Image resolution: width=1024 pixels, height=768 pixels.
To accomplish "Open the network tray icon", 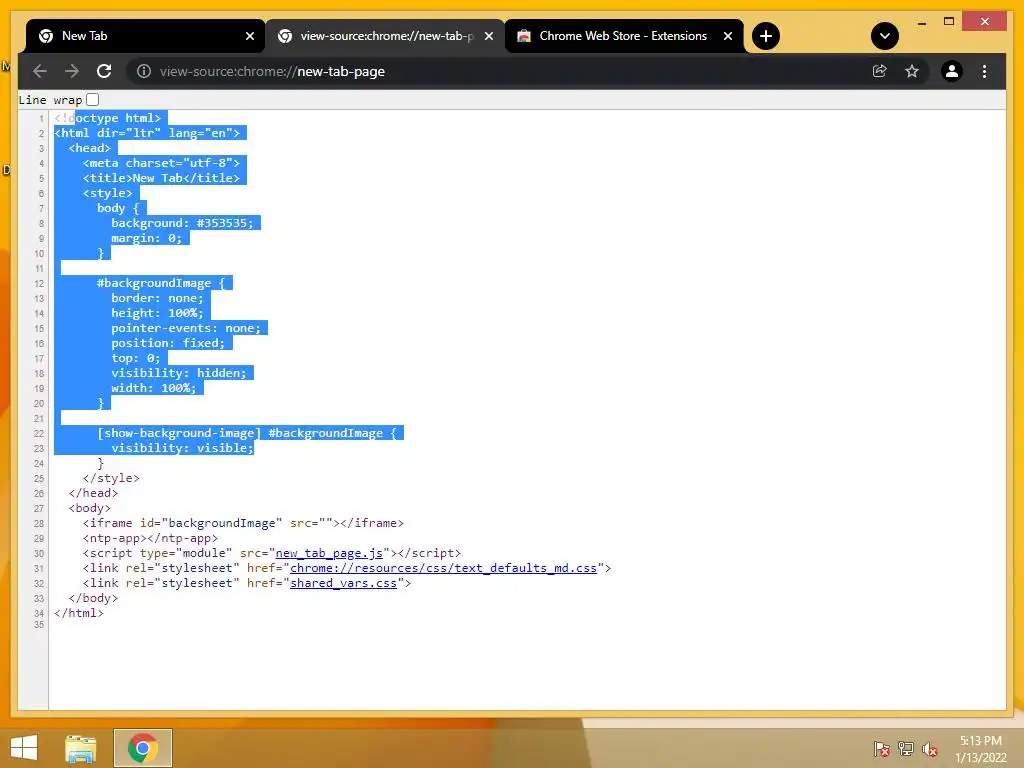I will point(906,748).
